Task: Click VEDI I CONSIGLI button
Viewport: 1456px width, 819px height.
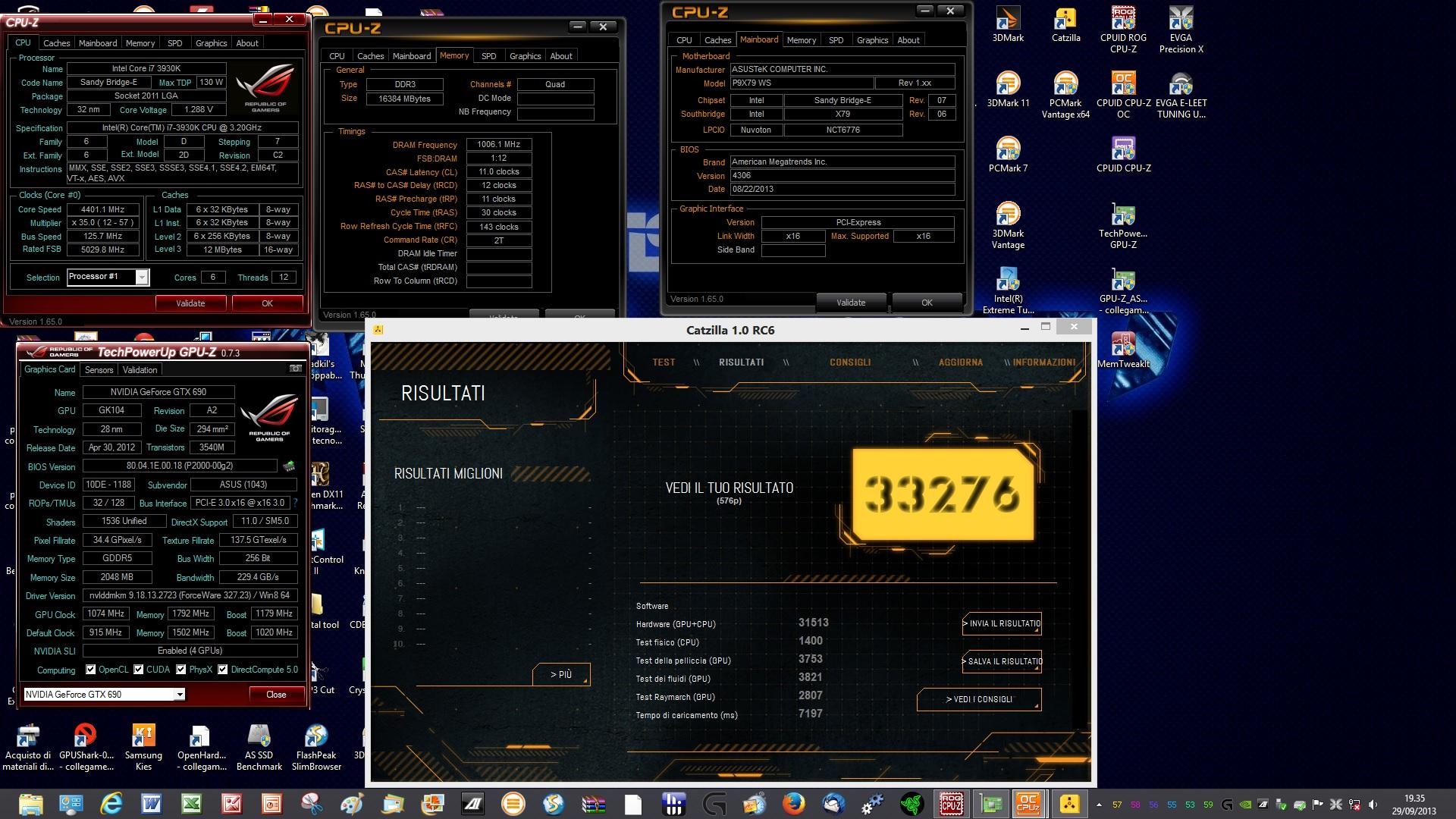Action: (x=979, y=699)
